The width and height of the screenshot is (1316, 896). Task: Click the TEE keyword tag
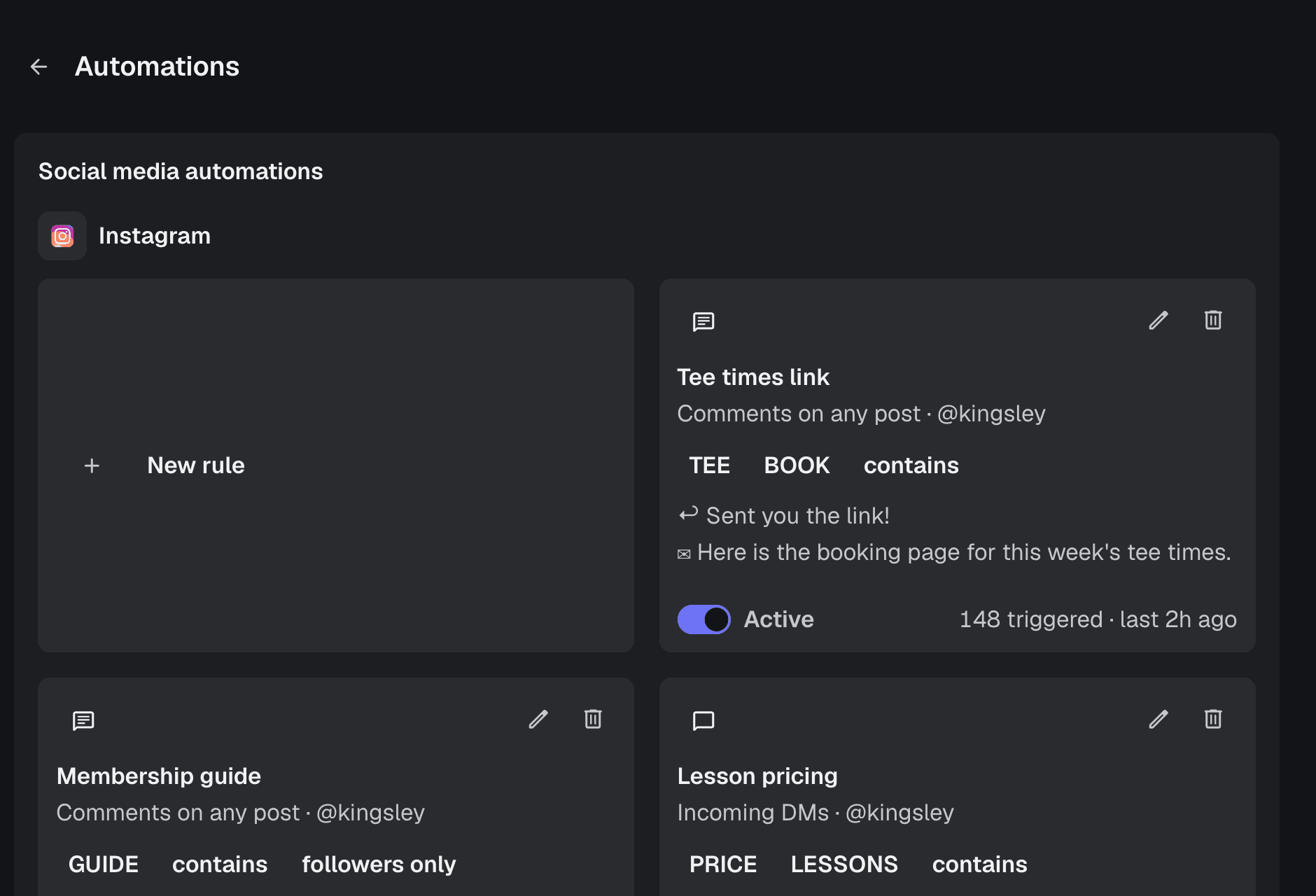[x=710, y=465]
